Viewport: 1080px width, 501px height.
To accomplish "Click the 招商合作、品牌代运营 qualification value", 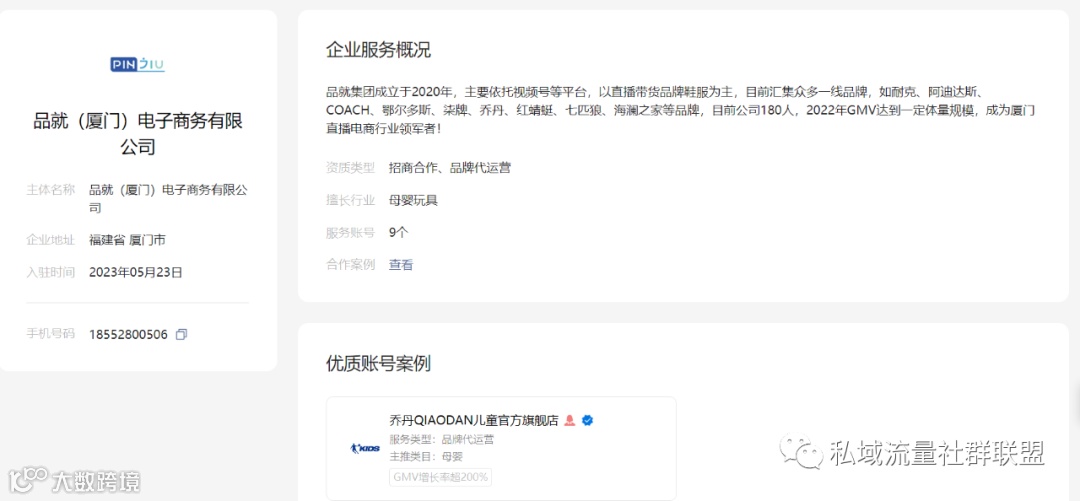I will [x=450, y=167].
